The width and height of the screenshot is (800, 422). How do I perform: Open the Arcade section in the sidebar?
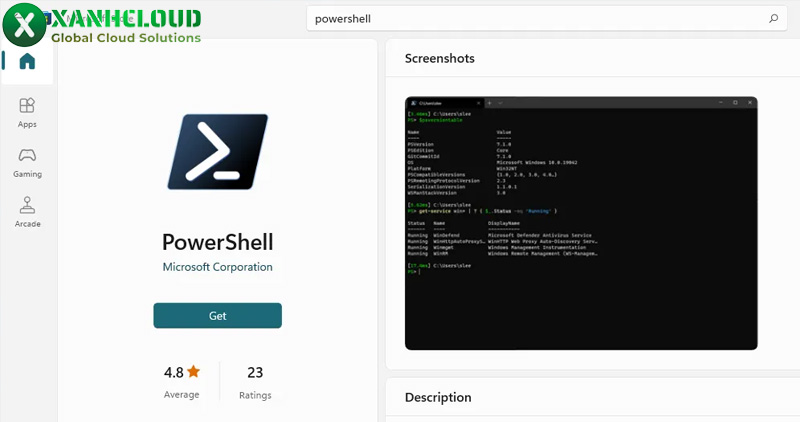[27, 212]
